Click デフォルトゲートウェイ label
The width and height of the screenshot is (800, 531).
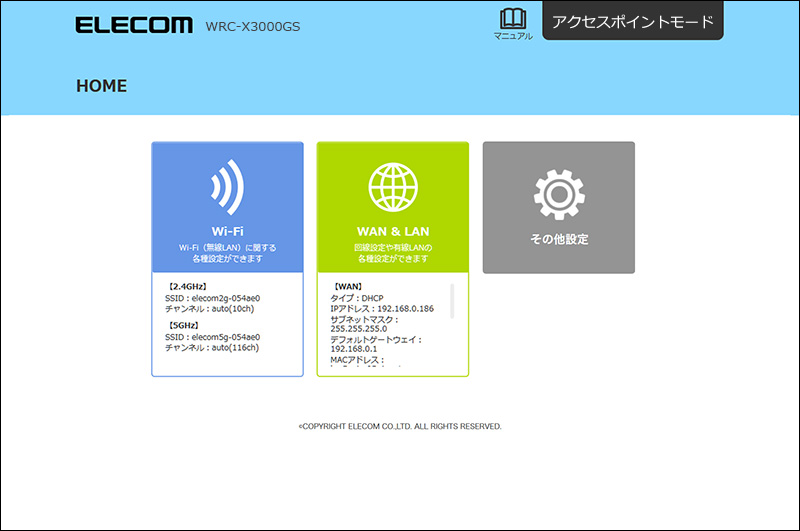point(376,340)
